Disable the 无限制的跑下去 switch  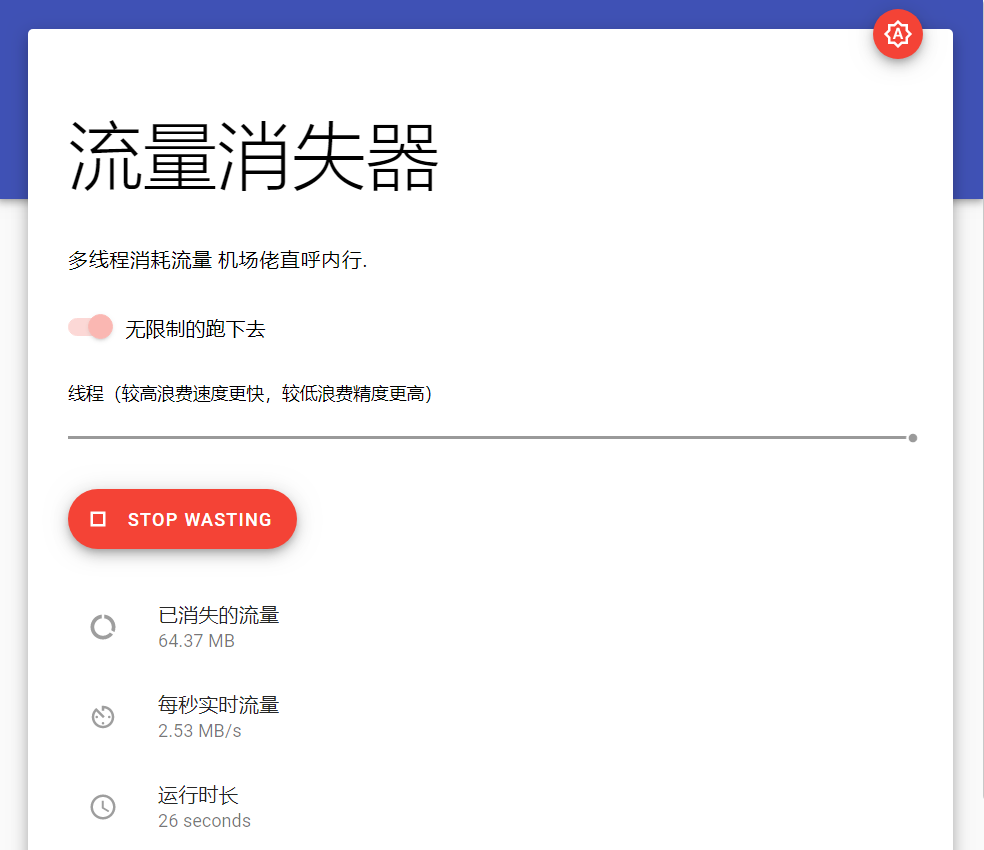point(91,327)
